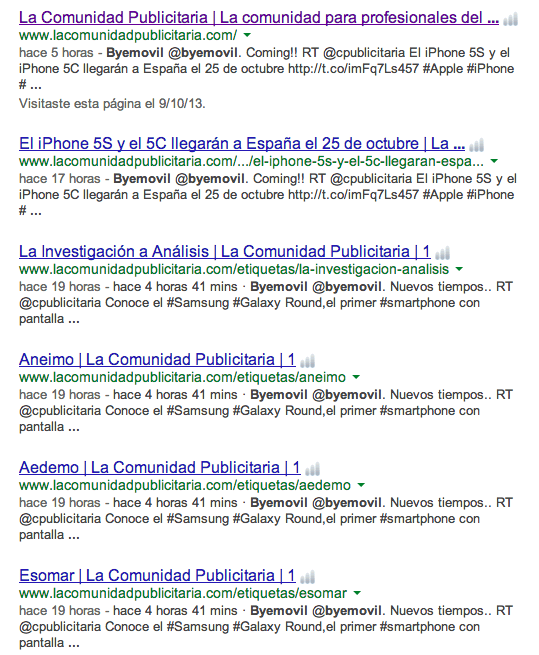
Task: Click the green etiquetas/esomar URL text
Action: (x=183, y=593)
